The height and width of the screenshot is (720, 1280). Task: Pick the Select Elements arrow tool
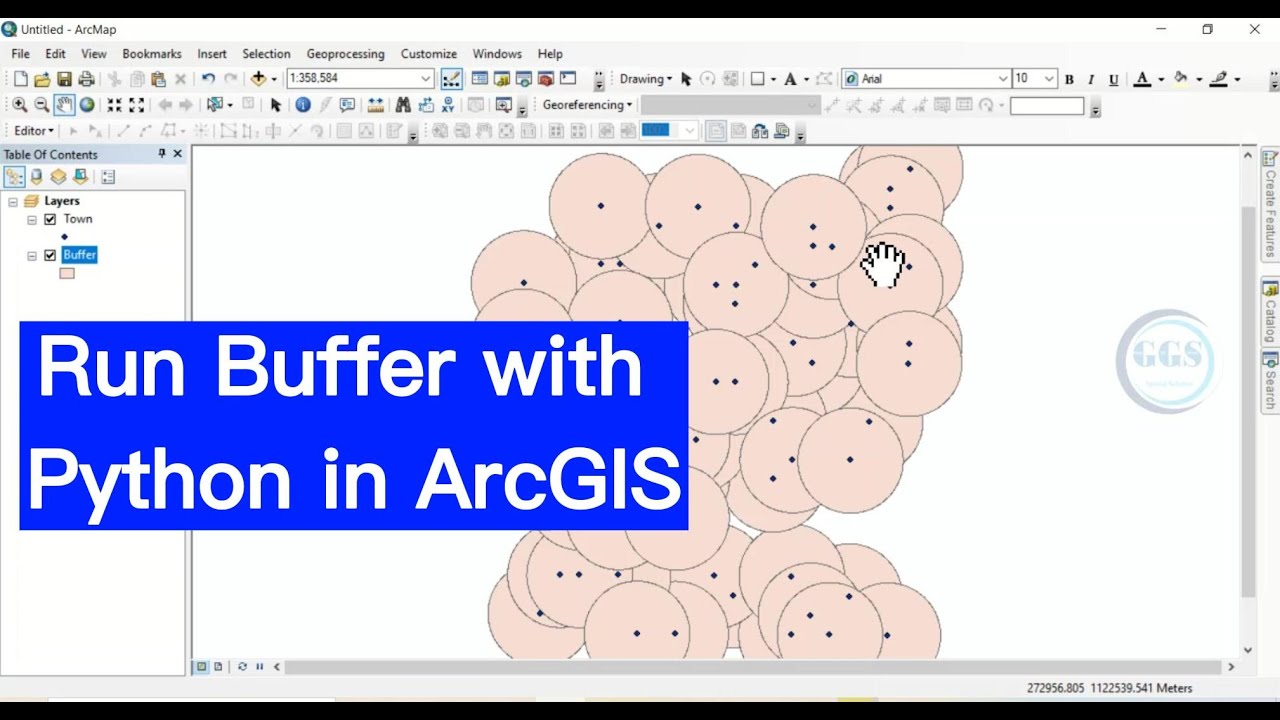coord(275,105)
